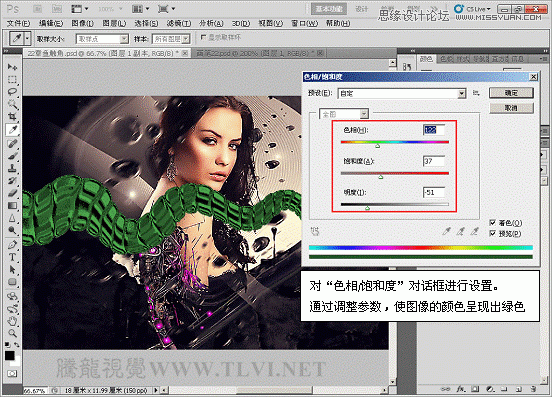
Task: Open the 窗口(W) menu
Action: [305, 23]
